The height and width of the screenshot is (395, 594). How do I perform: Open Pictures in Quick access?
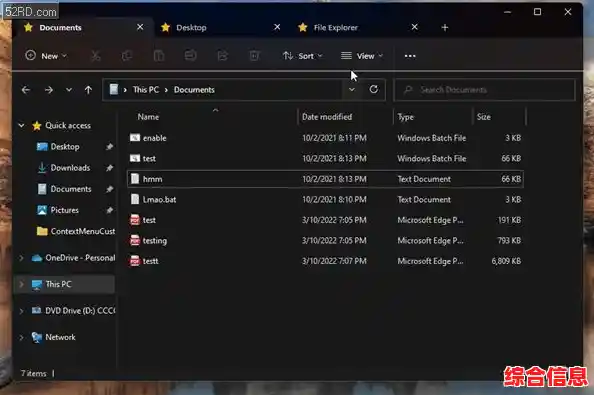tap(64, 210)
